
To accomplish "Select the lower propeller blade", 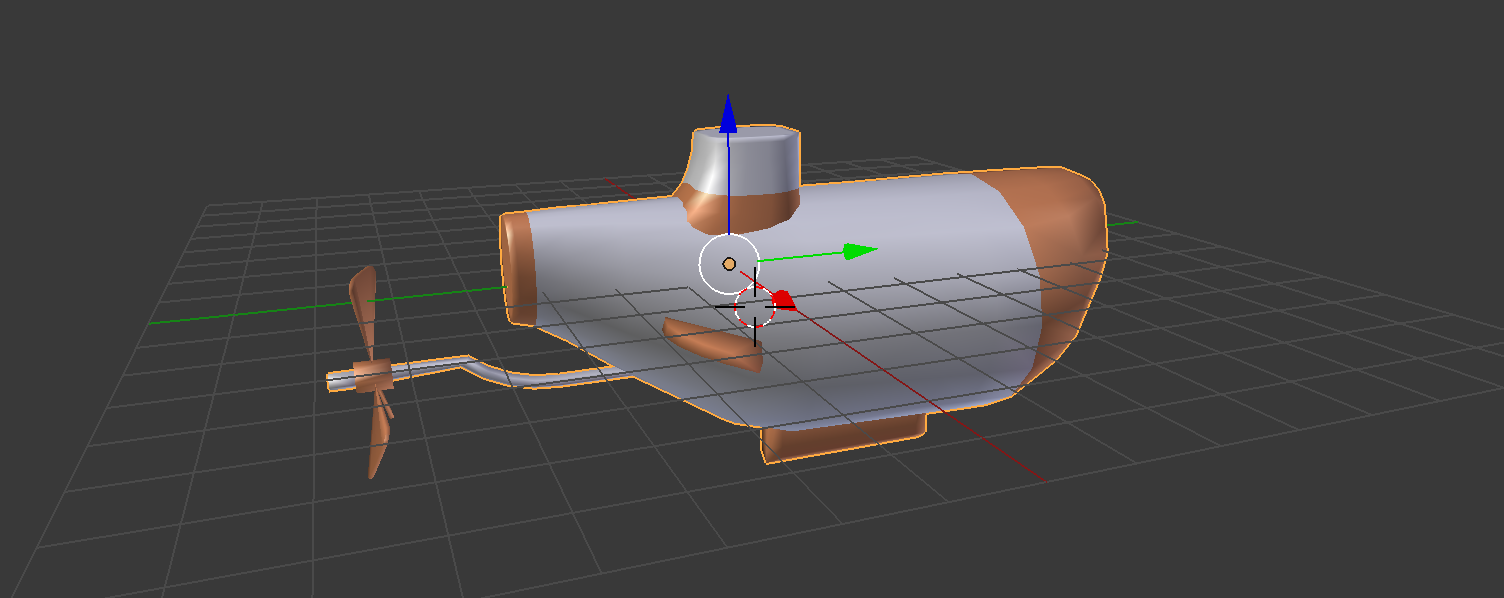I will tap(378, 434).
